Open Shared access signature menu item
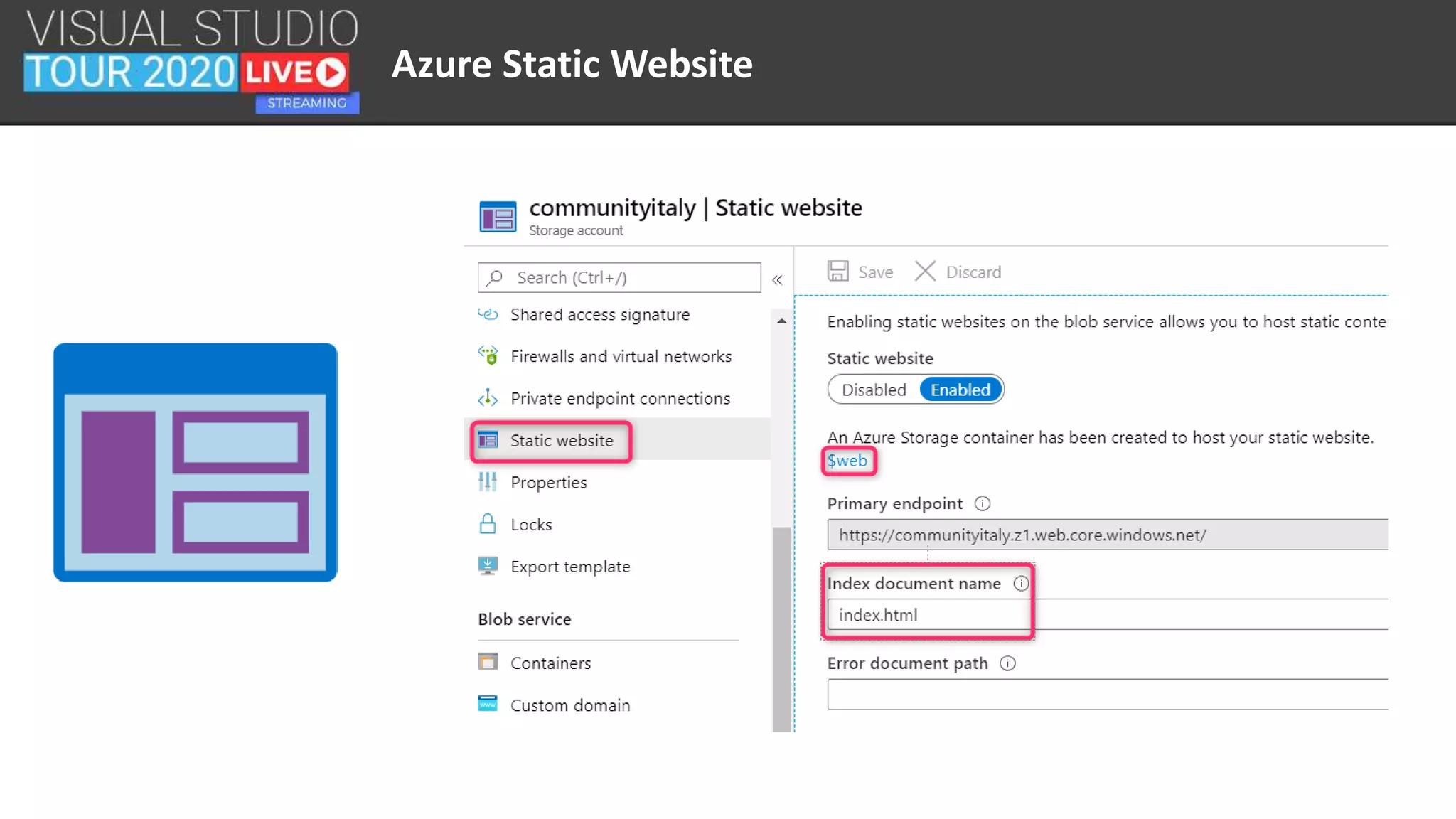Image resolution: width=1456 pixels, height=819 pixels. (600, 314)
